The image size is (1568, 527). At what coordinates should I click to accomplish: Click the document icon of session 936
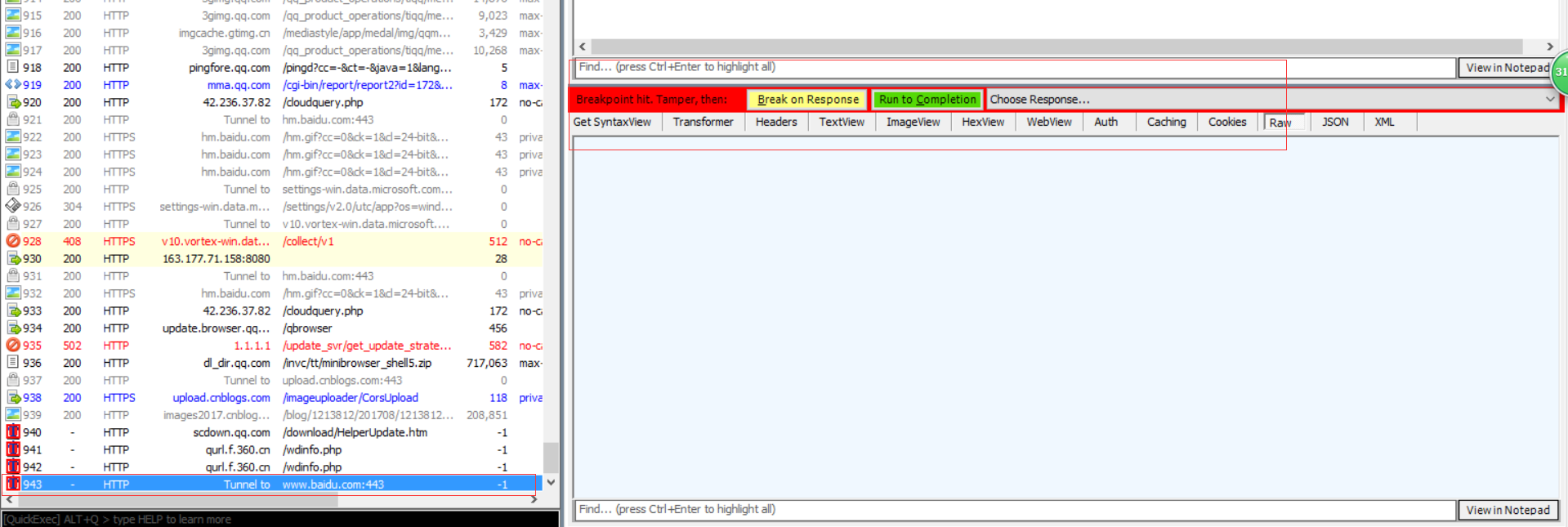coord(13,363)
